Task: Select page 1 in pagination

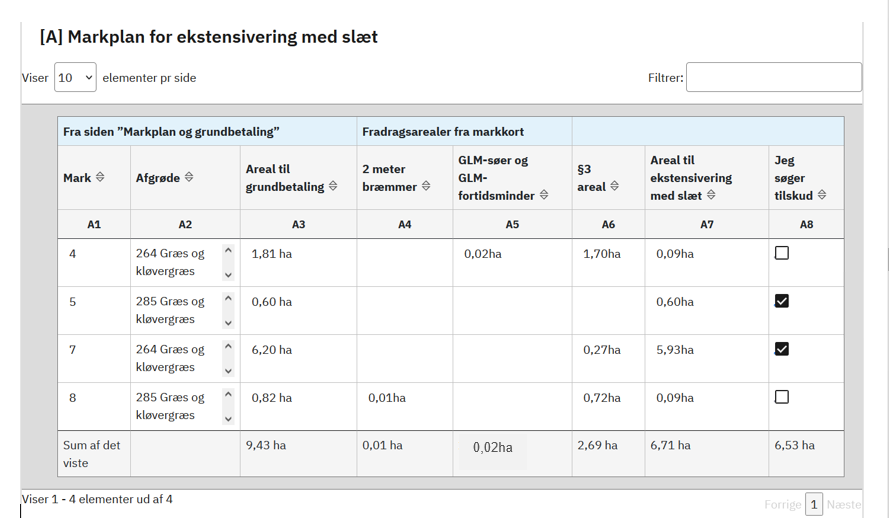Action: 815,505
